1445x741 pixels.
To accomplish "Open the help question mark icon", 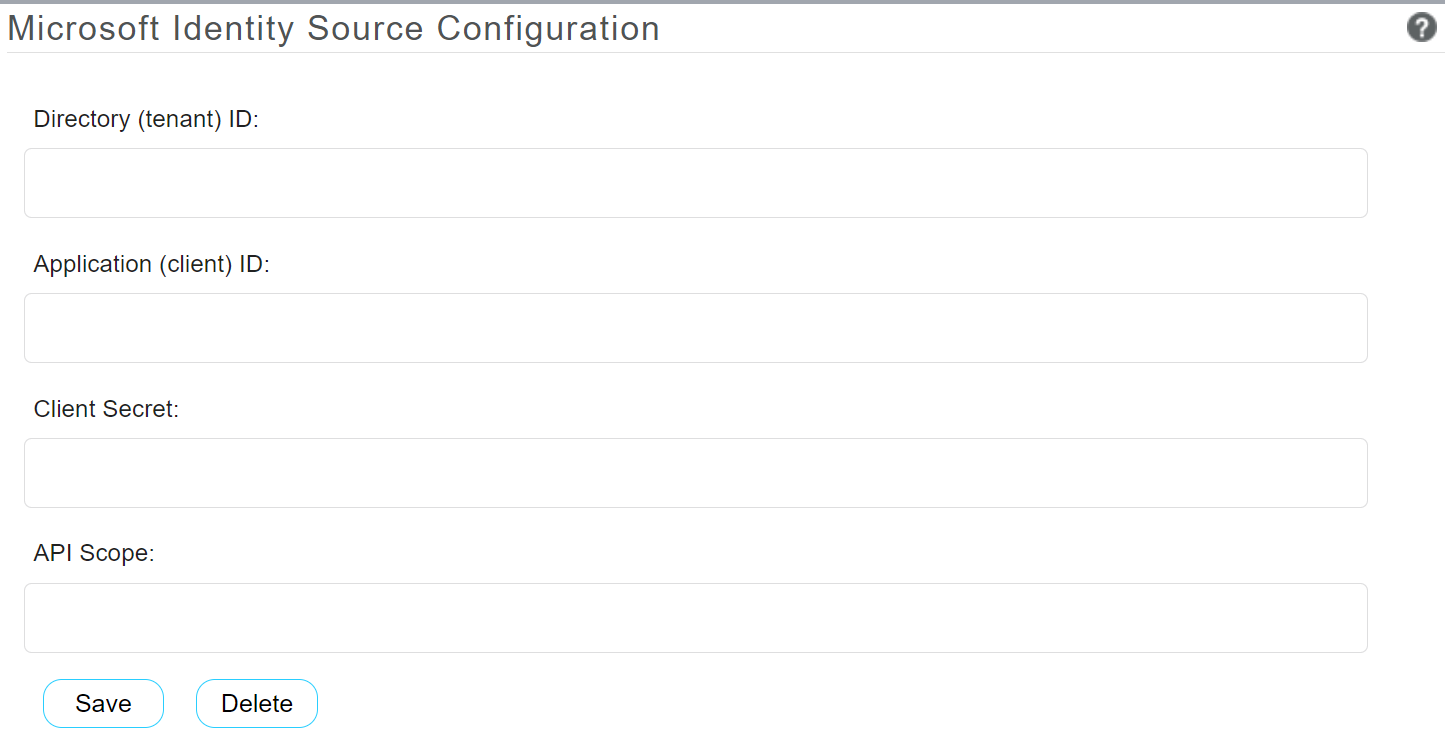I will coord(1421,28).
